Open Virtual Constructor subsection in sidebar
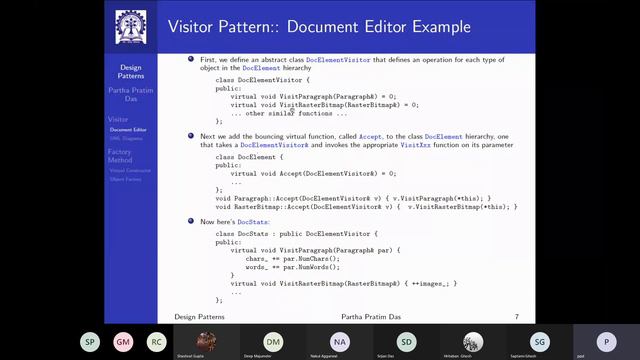 coord(130,170)
